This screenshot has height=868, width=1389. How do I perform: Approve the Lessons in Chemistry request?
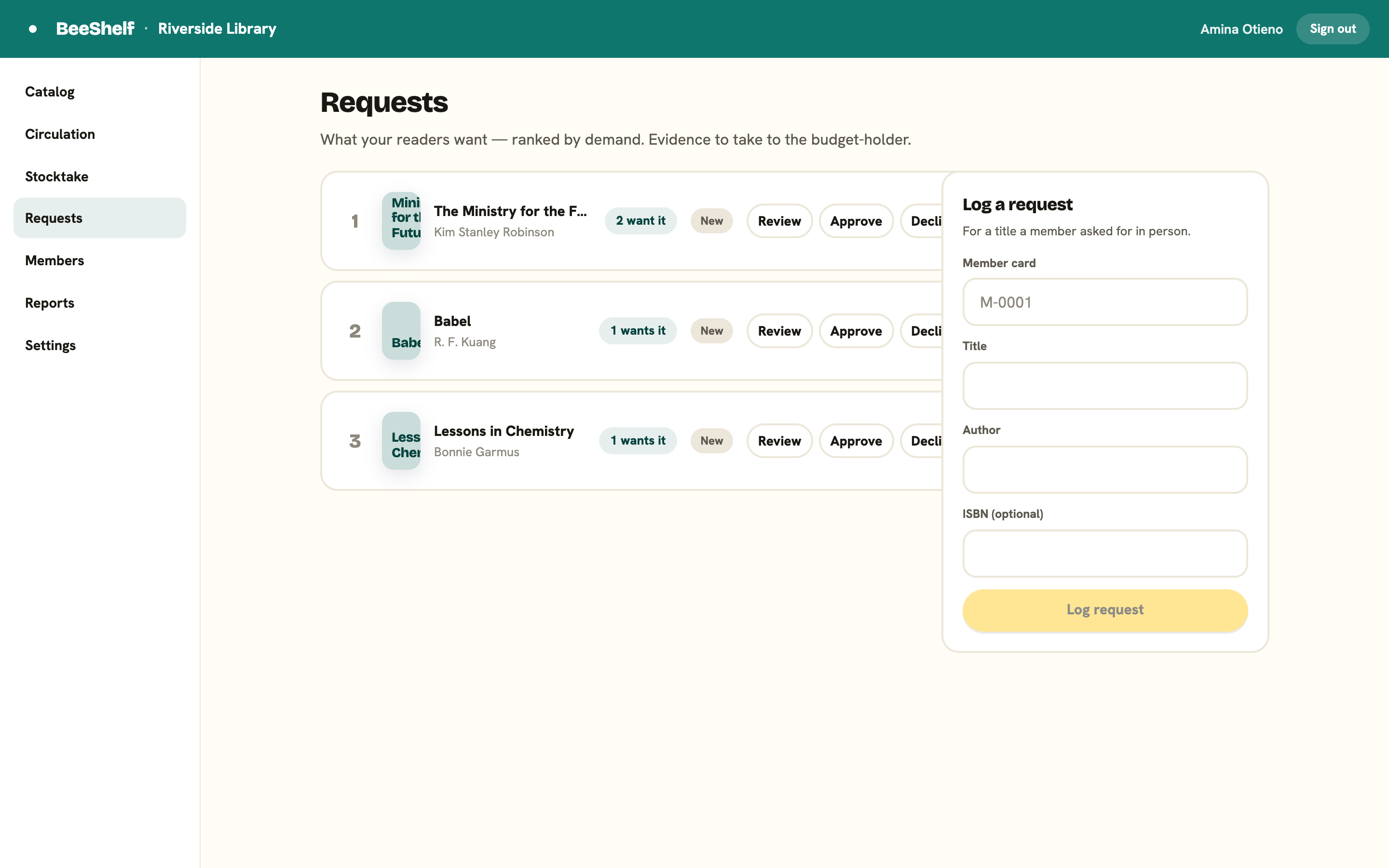point(856,441)
